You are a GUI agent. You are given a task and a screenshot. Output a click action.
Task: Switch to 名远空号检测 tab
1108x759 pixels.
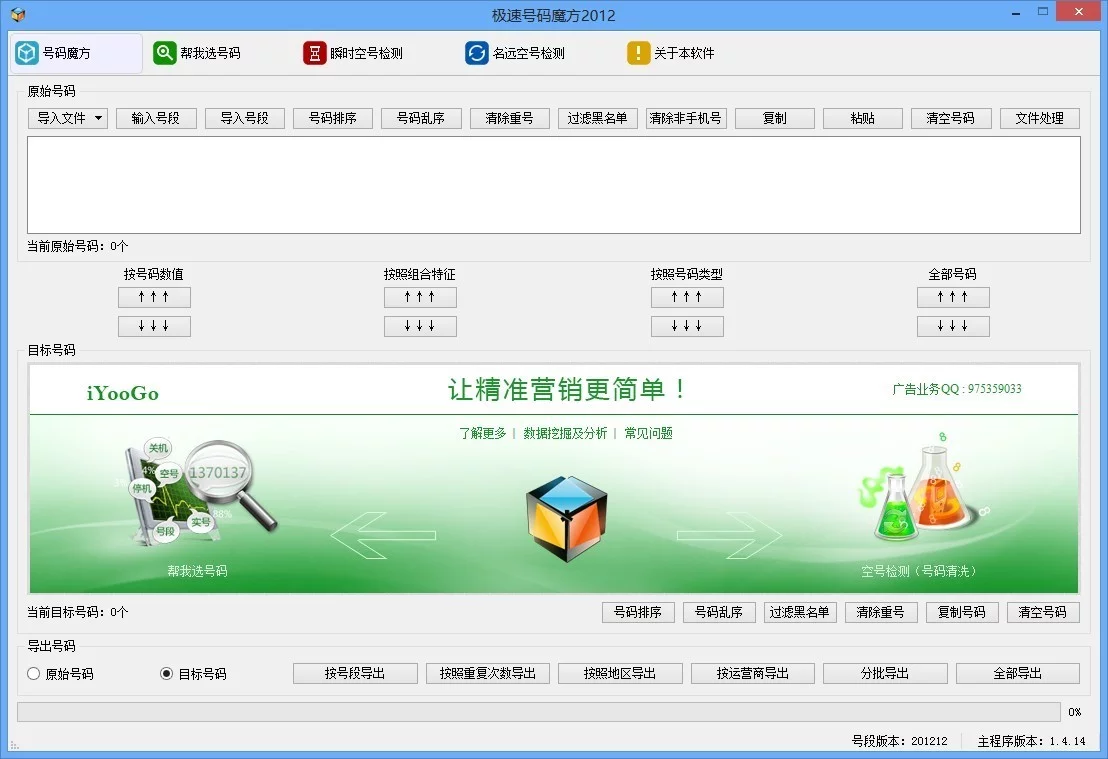pos(515,53)
